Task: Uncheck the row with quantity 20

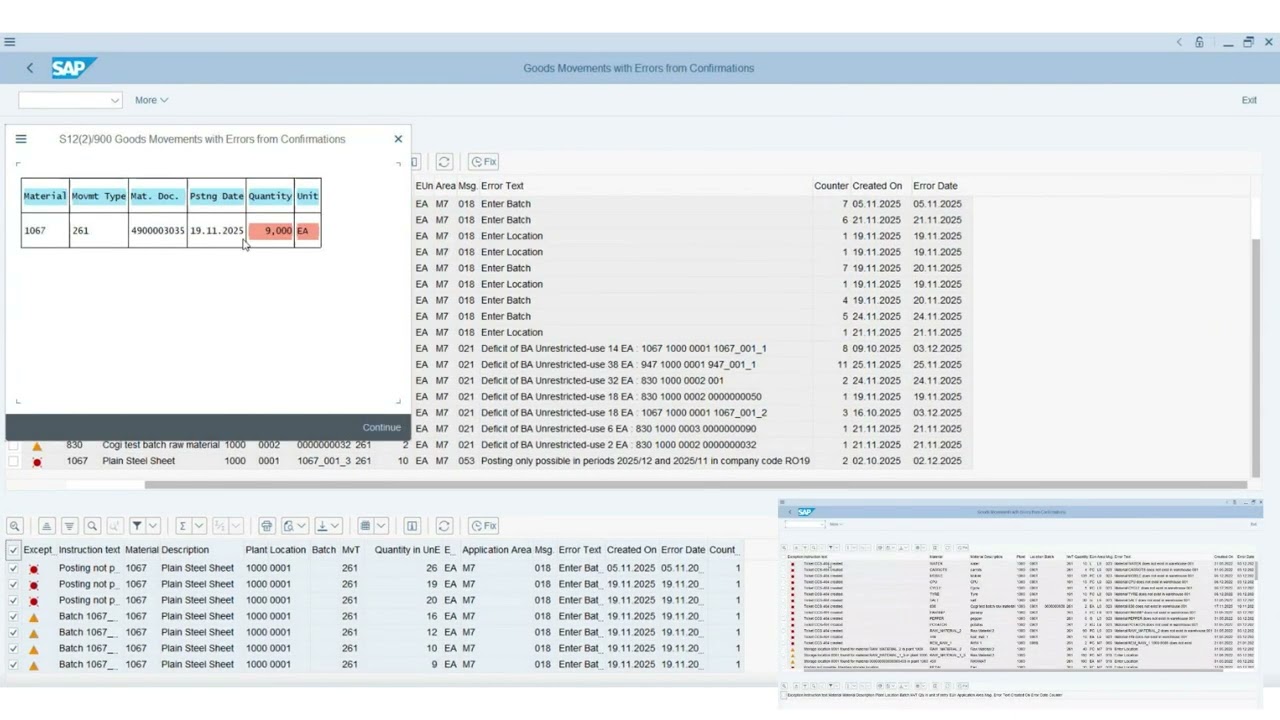Action: tap(13, 600)
